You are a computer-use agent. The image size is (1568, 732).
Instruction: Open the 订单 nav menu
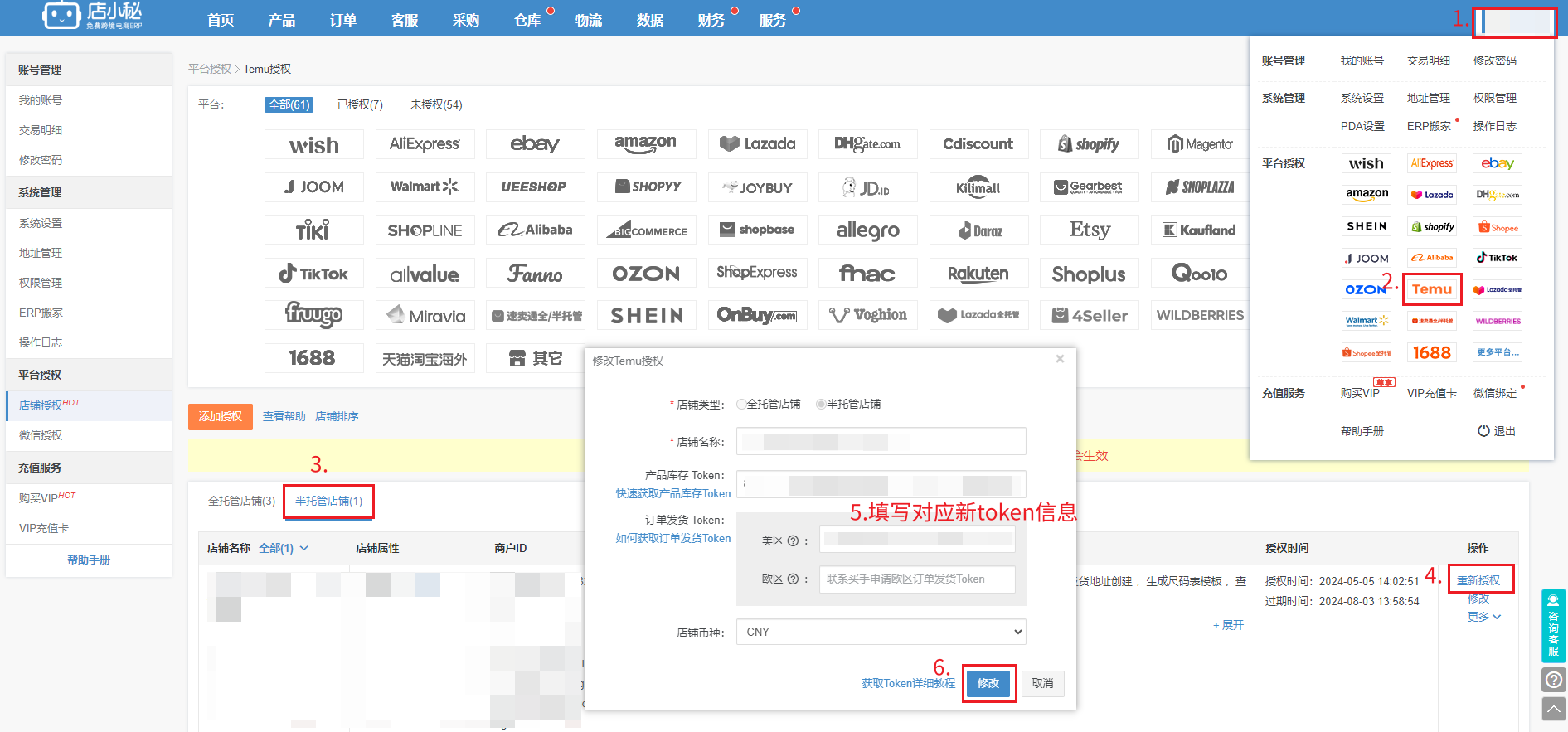343,20
